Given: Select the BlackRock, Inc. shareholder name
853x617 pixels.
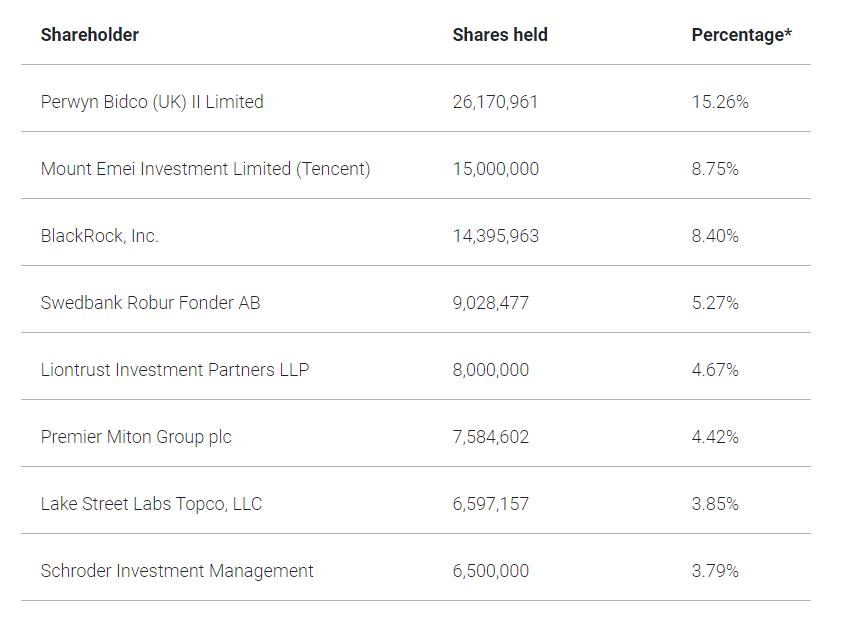Looking at the screenshot, I should coord(99,236).
